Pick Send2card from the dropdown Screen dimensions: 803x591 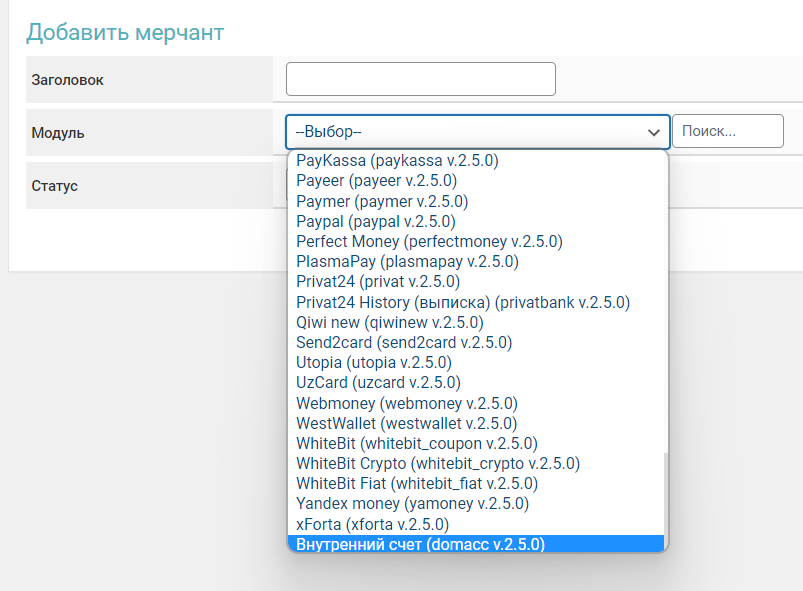[x=404, y=342]
